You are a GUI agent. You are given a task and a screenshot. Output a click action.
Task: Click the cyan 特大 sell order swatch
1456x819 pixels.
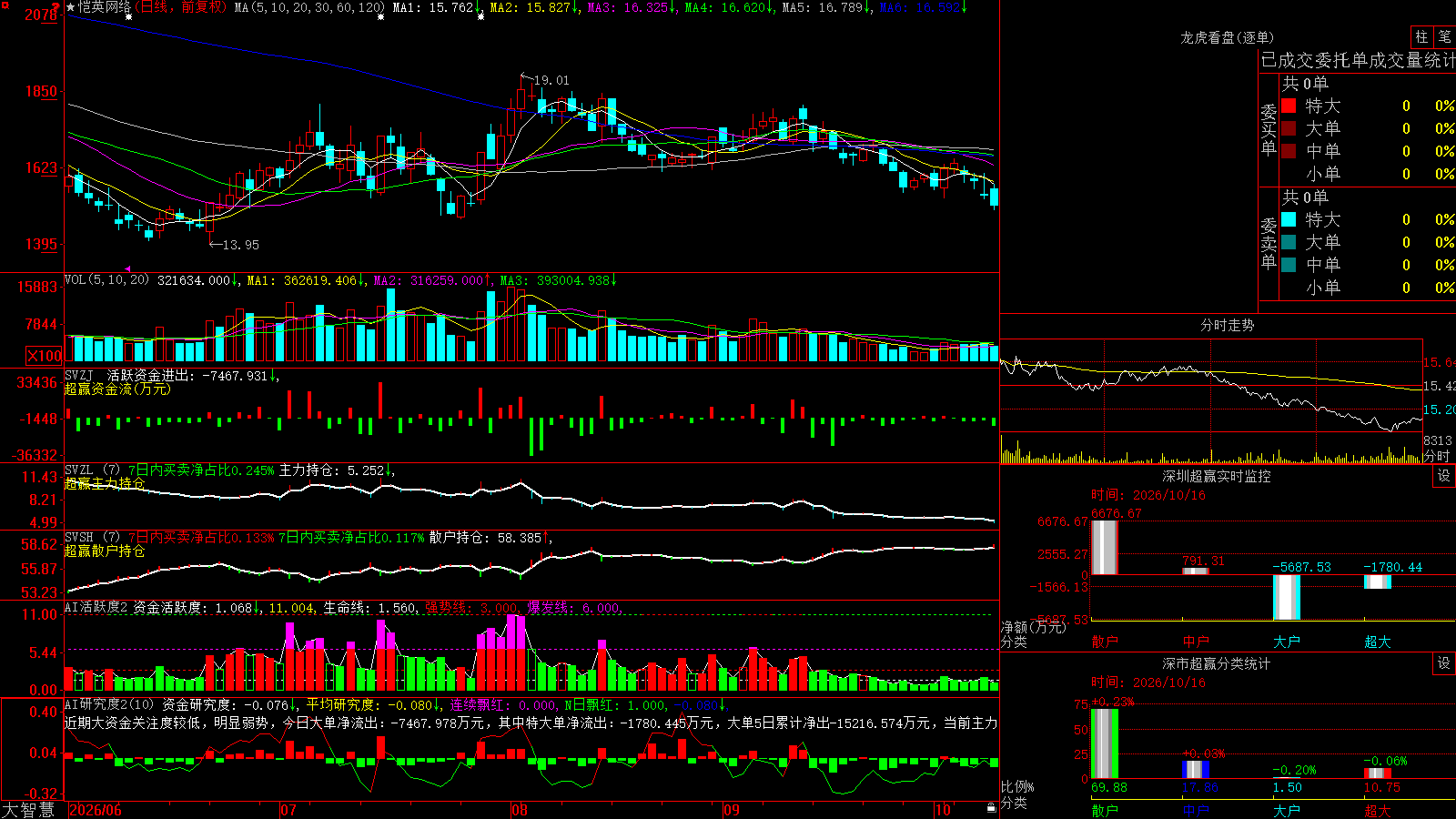pyautogui.click(x=1289, y=219)
